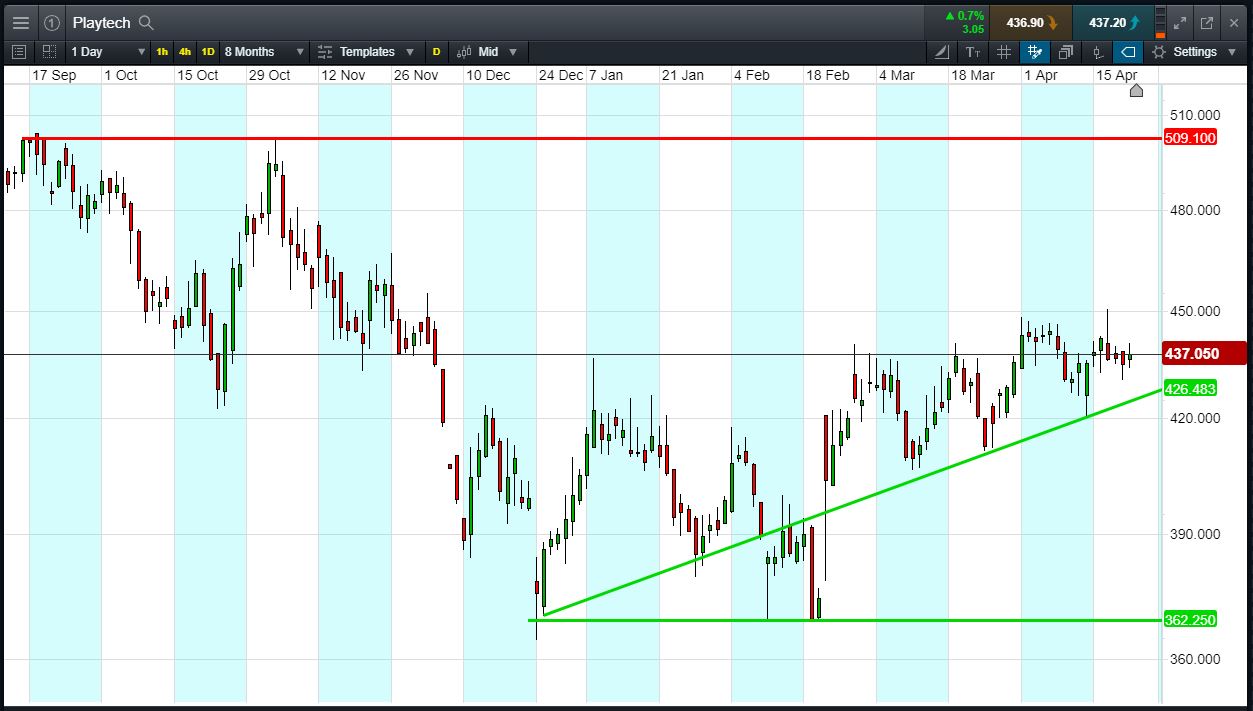Select the 1h quick interval

[162, 52]
